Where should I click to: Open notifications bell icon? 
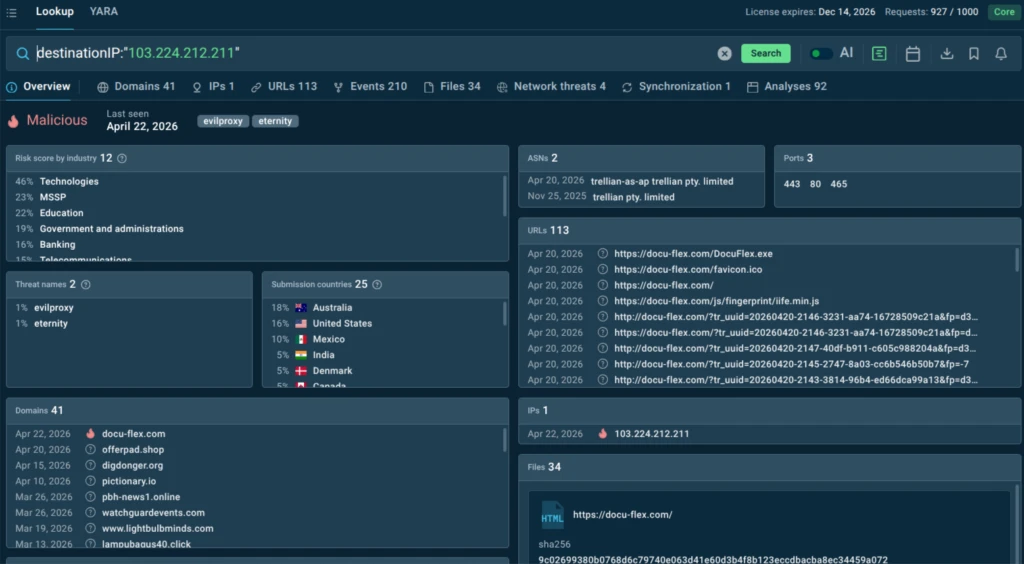pos(1000,54)
